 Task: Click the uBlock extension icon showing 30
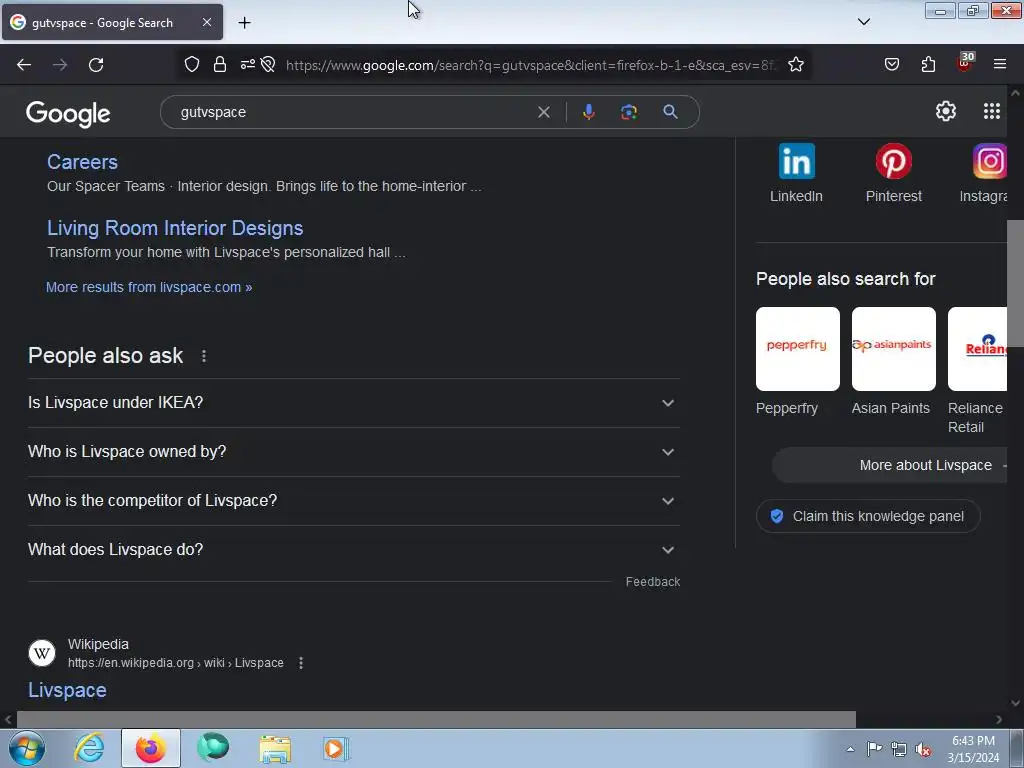tap(965, 63)
